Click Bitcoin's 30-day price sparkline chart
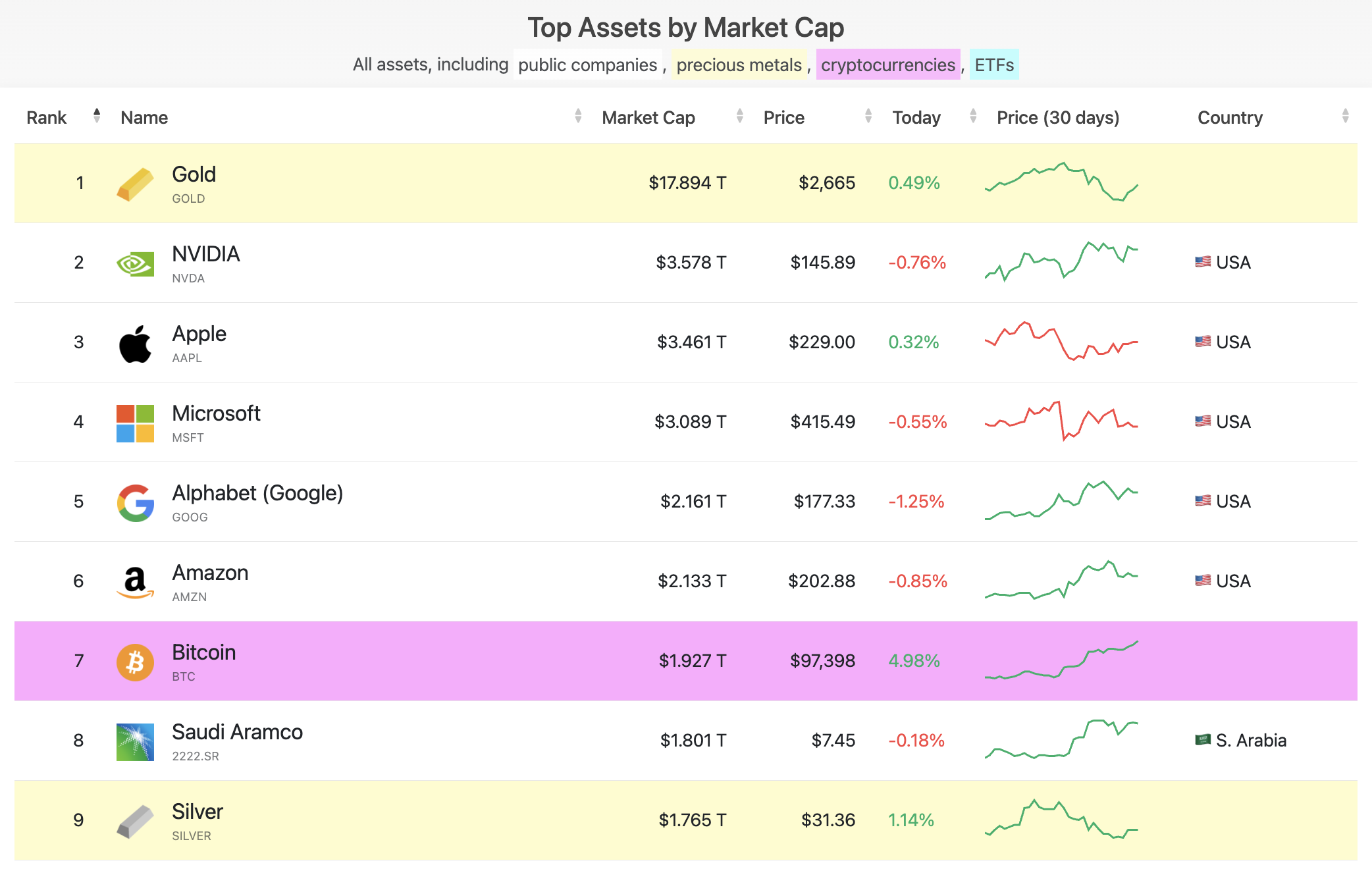 pos(1061,660)
